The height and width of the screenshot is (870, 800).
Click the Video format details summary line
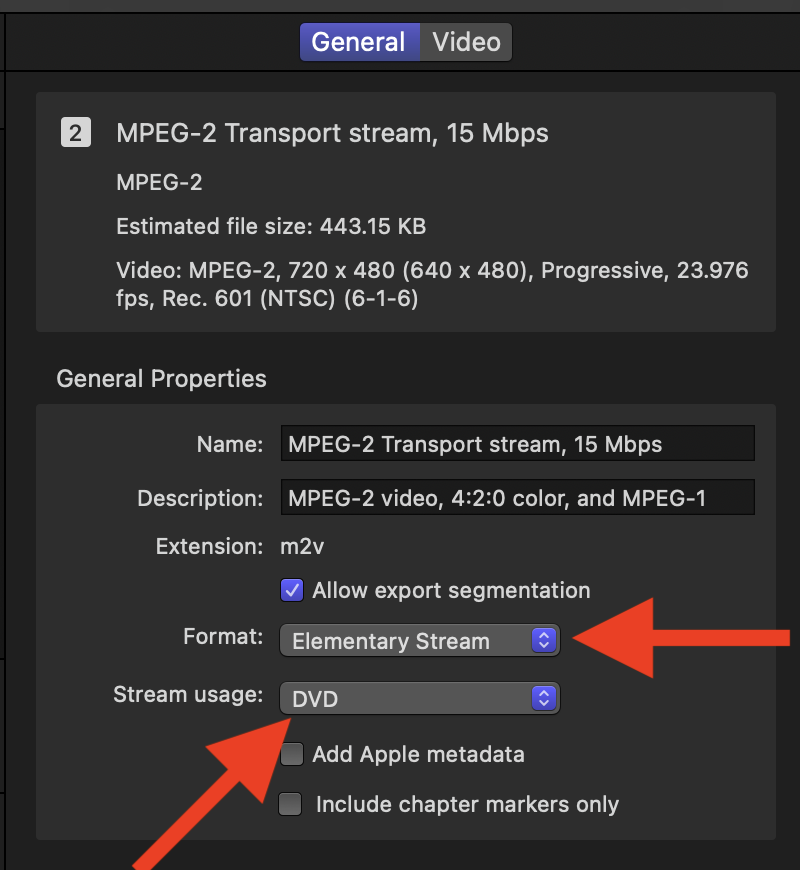pos(432,285)
